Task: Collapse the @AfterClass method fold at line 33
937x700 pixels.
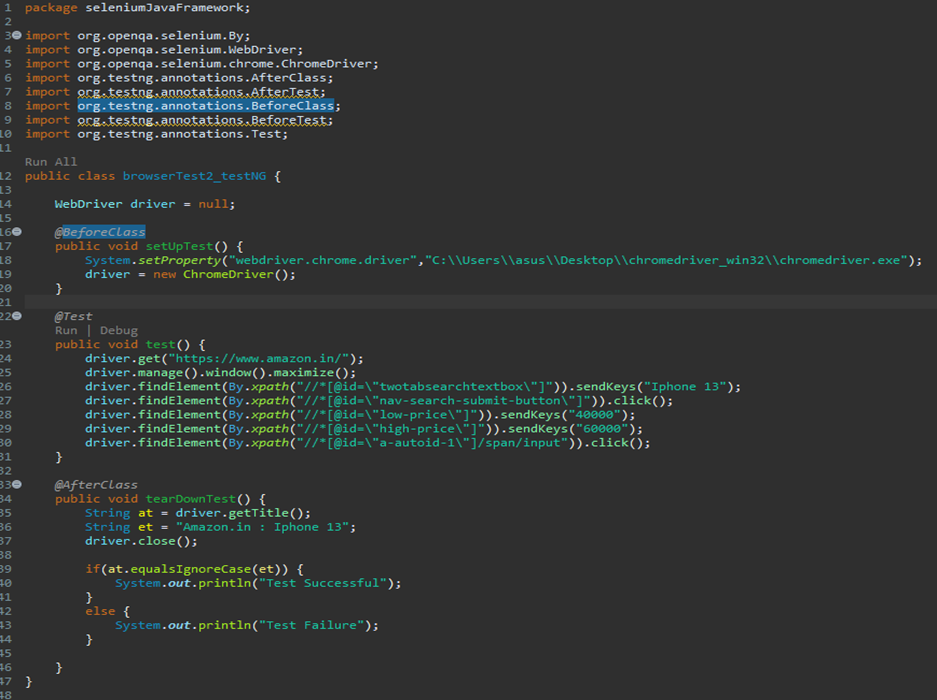Action: pos(17,485)
